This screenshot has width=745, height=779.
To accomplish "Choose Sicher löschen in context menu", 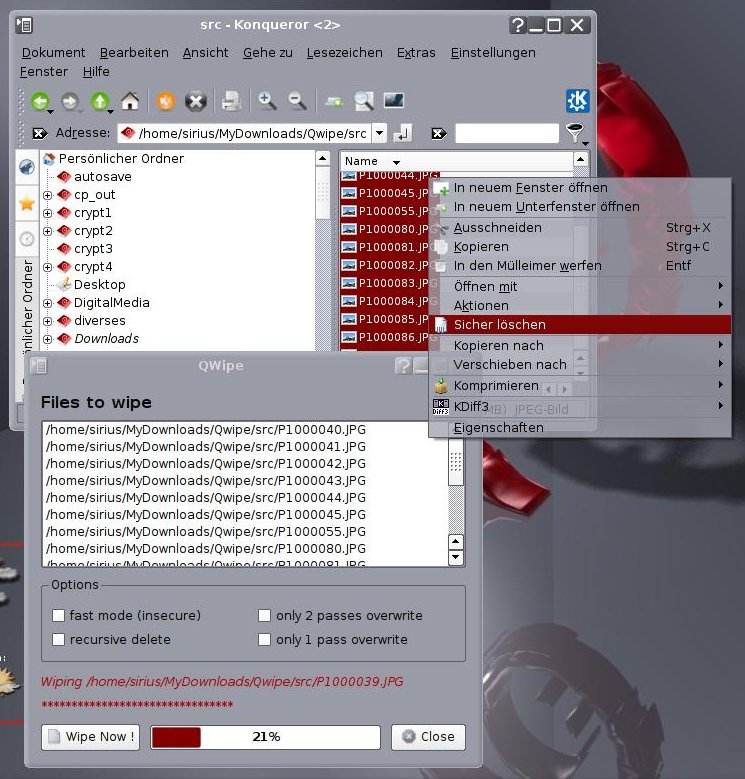I will pos(580,324).
